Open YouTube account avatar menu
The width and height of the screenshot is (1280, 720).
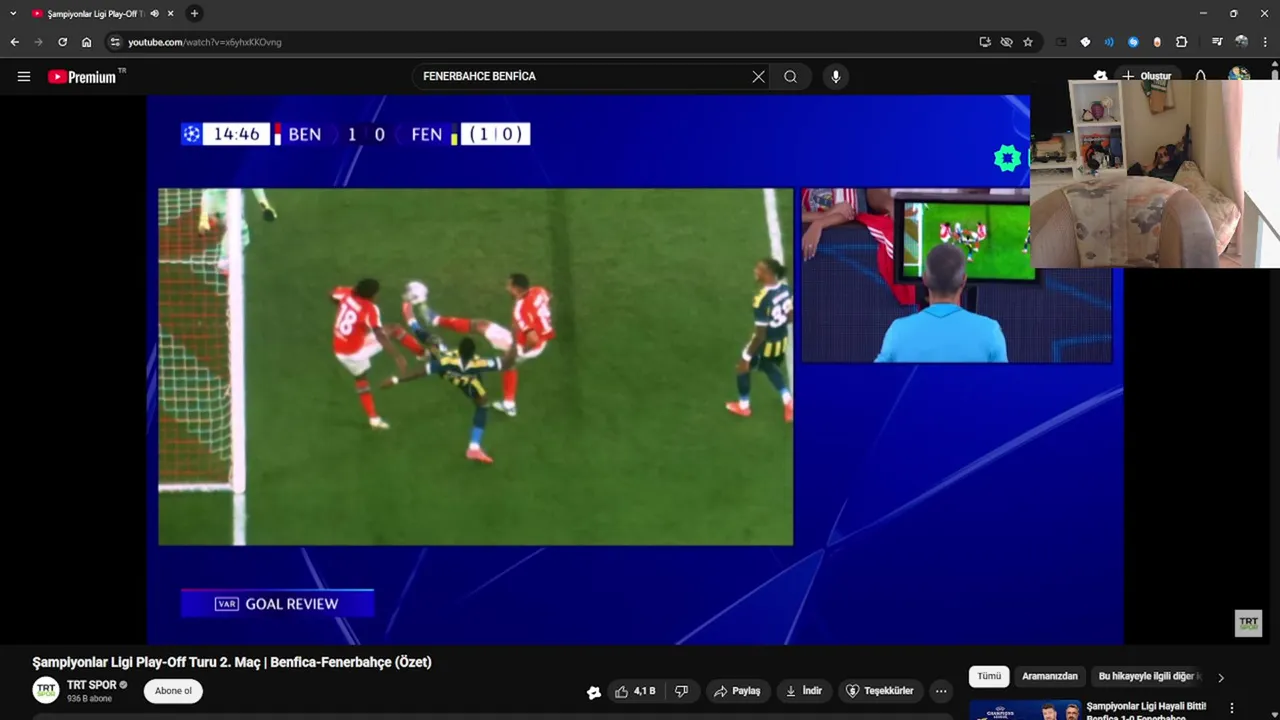(x=1239, y=76)
